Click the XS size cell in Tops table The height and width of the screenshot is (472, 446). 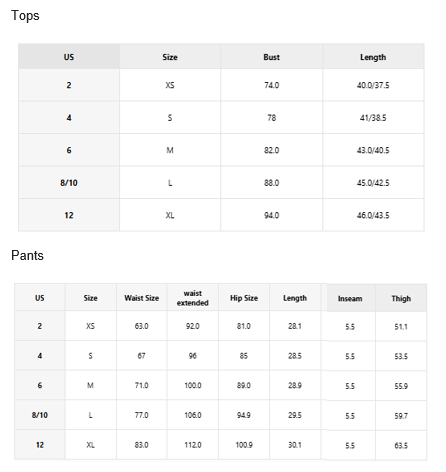click(x=170, y=85)
